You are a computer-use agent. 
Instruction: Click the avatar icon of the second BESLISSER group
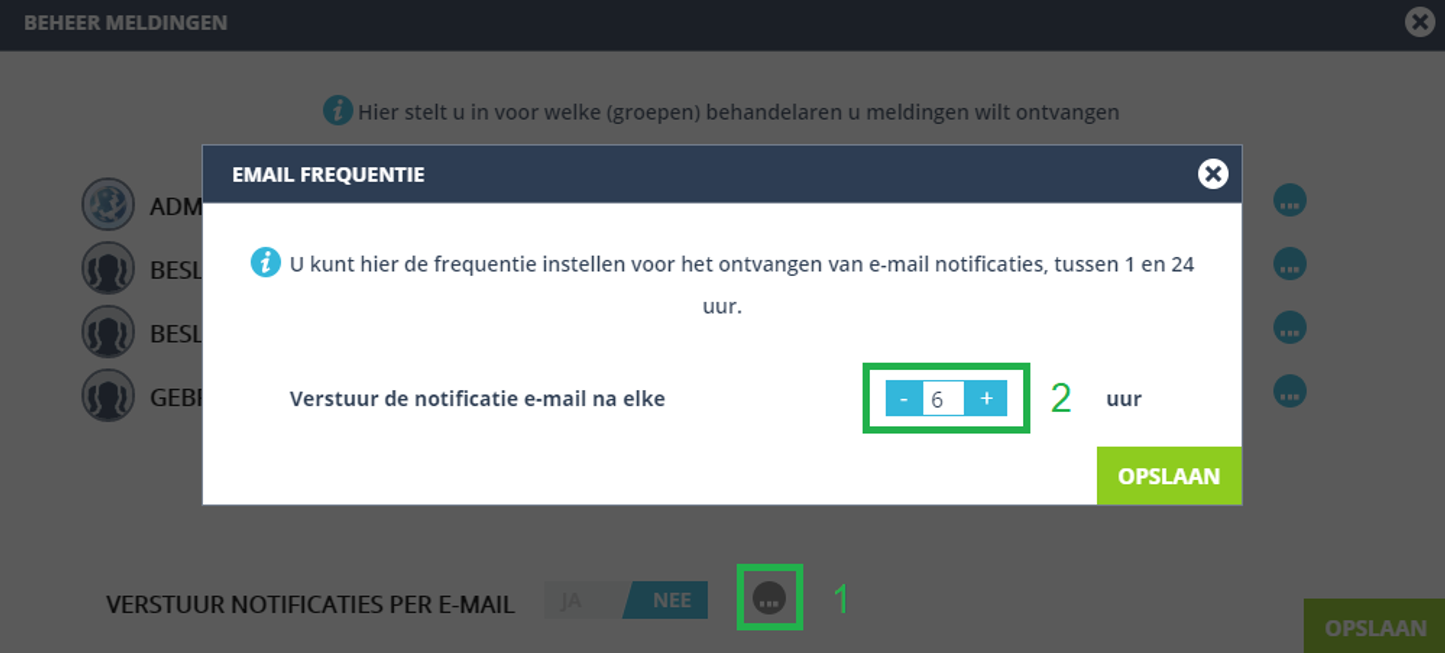(x=107, y=331)
